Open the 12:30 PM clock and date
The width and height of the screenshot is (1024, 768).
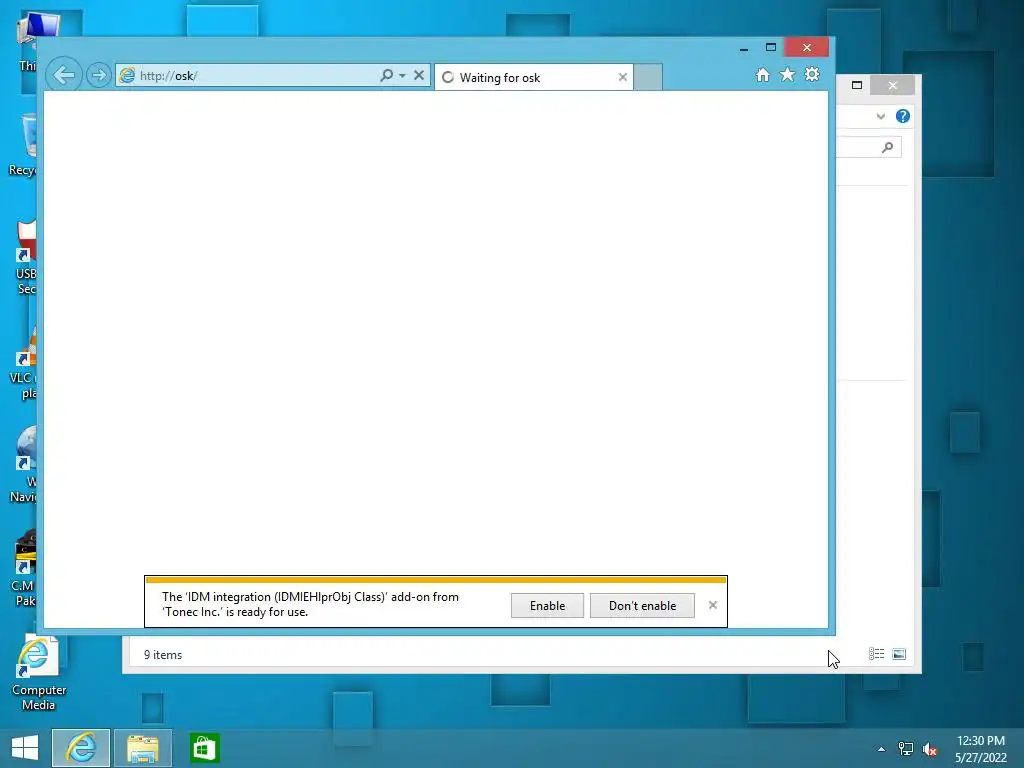point(981,748)
